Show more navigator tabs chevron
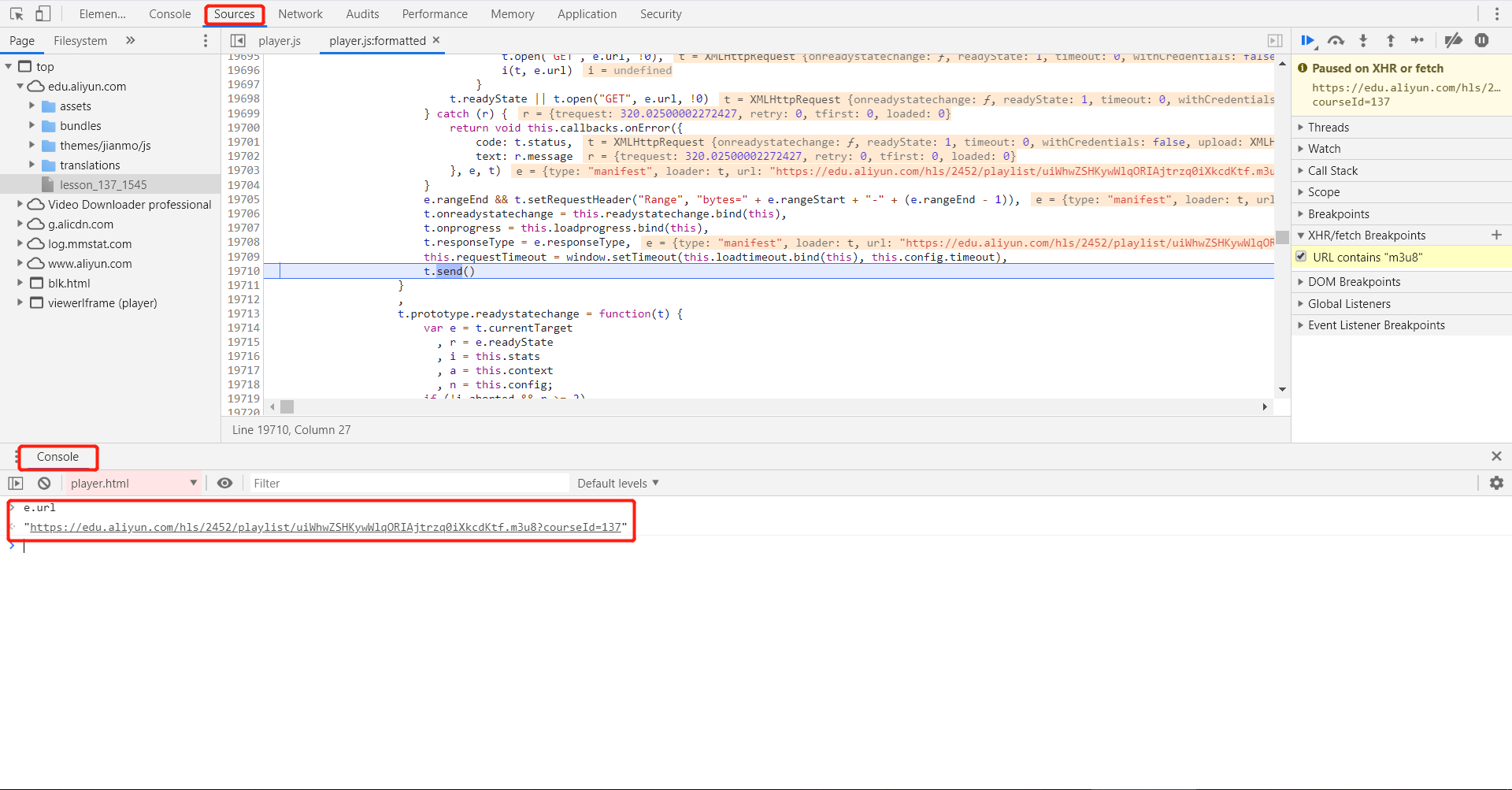 130,40
